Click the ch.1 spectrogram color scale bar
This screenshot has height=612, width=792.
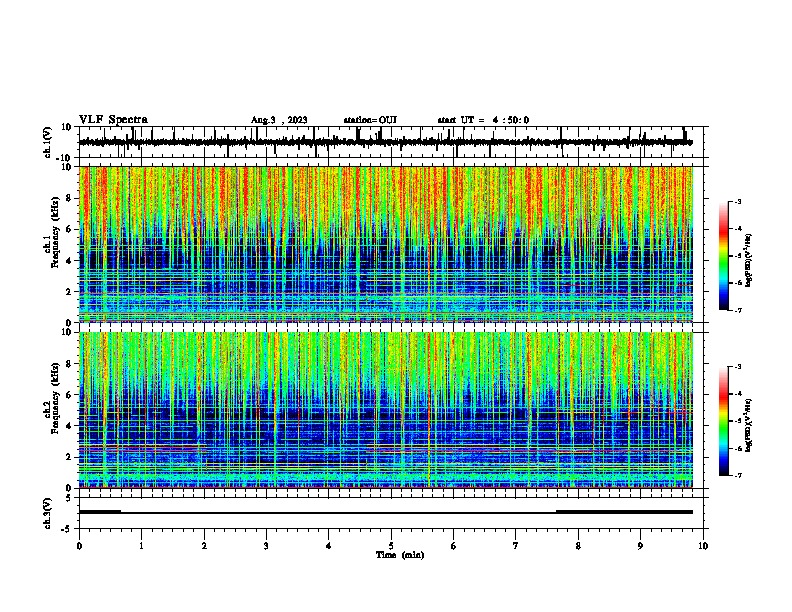724,256
